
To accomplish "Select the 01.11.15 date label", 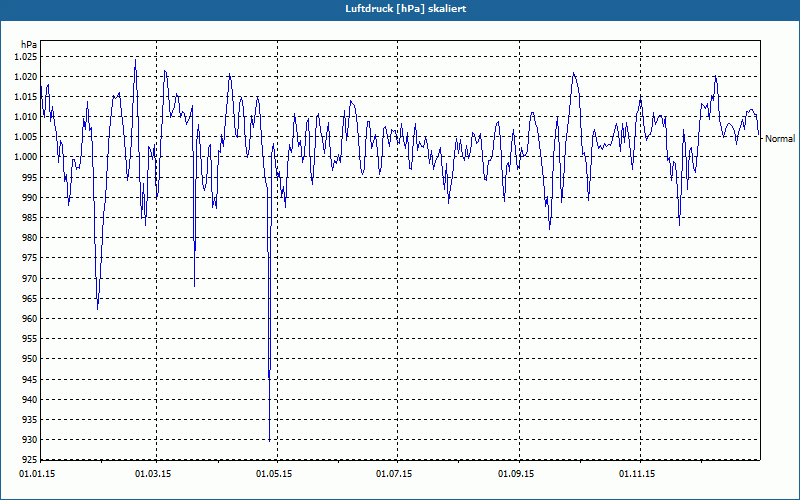I will 637,474.
